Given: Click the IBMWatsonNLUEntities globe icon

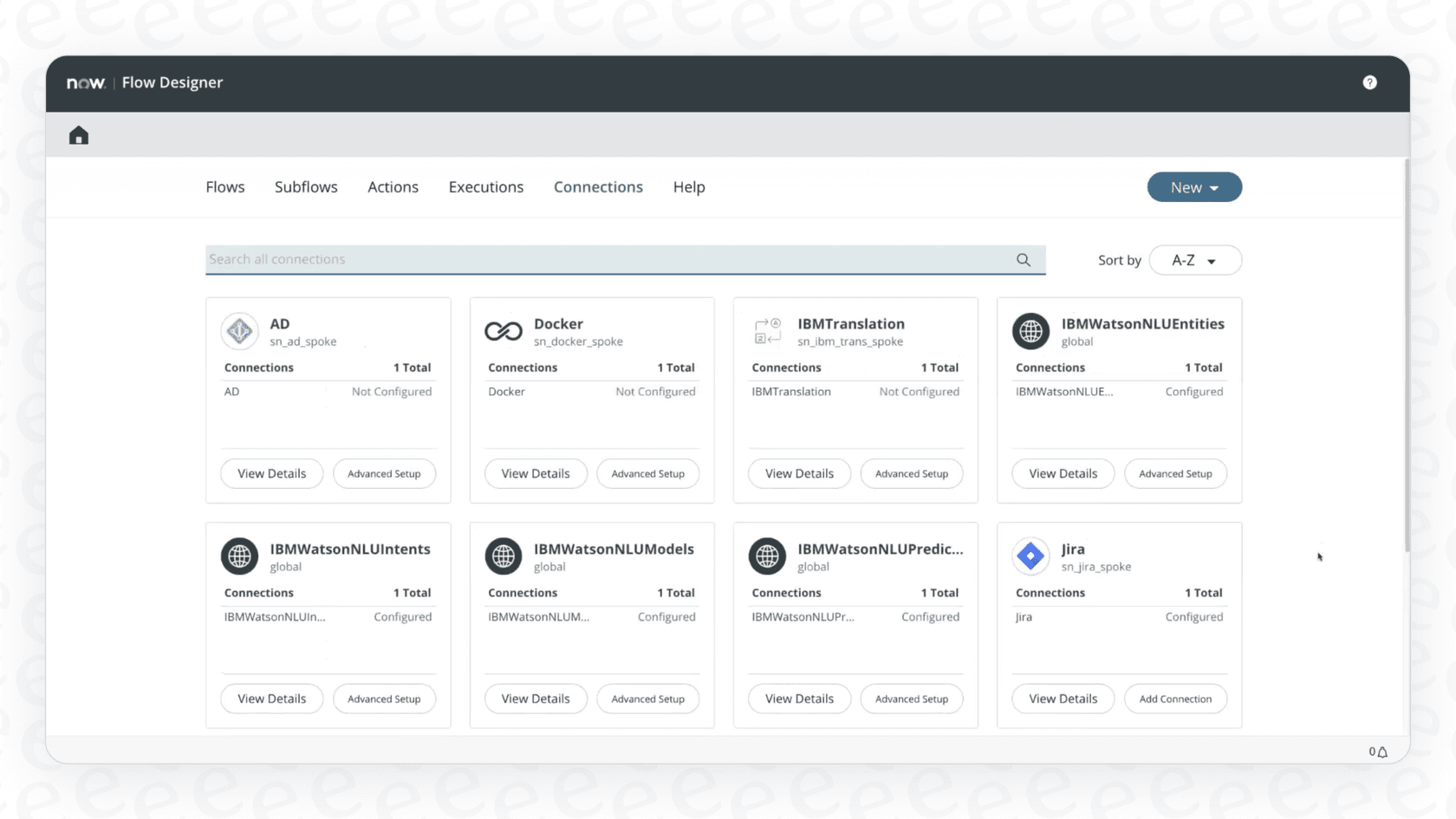Looking at the screenshot, I should (1030, 331).
